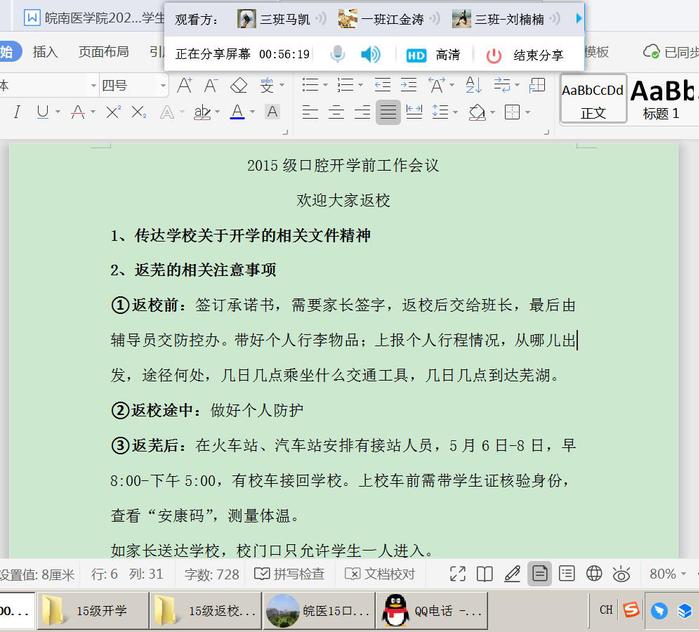Switch to the 页面布局 tab
Image resolution: width=699 pixels, height=632 pixels.
click(103, 51)
